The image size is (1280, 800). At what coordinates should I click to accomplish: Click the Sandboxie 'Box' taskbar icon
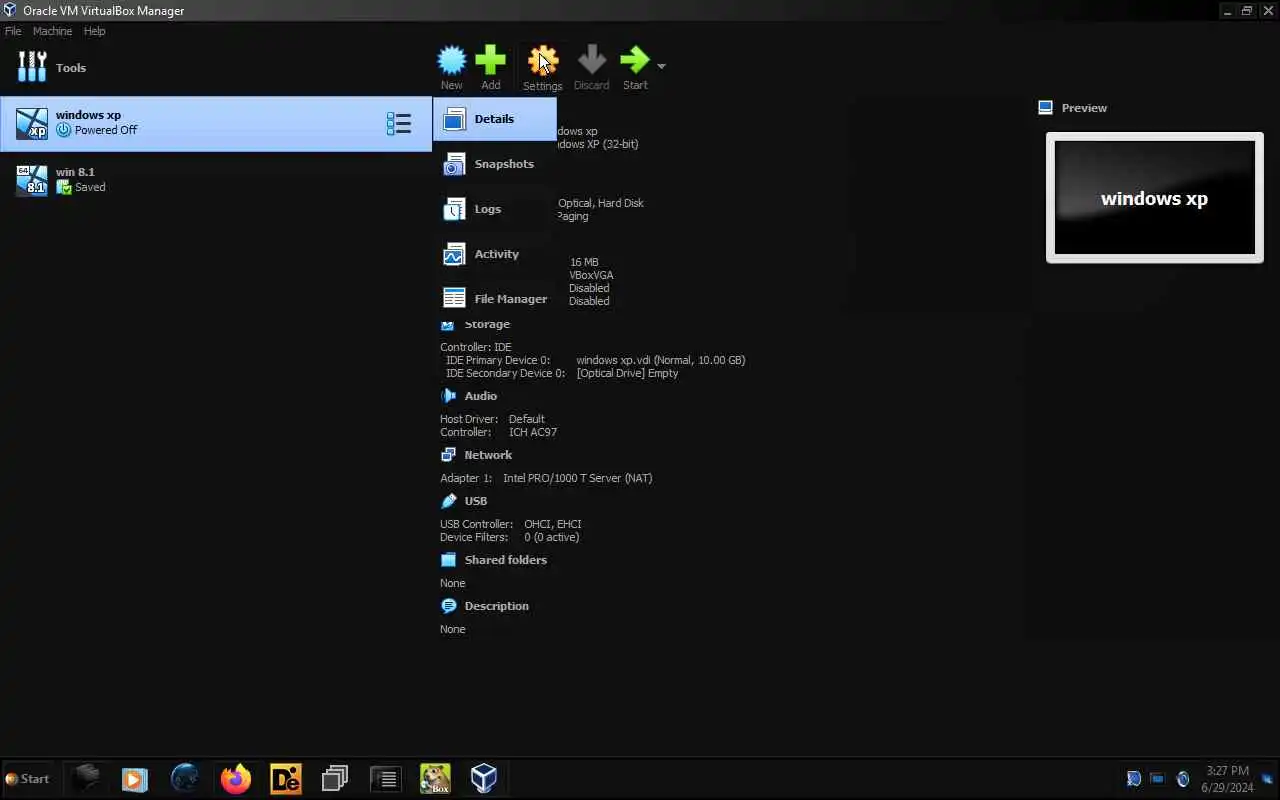tap(435, 778)
